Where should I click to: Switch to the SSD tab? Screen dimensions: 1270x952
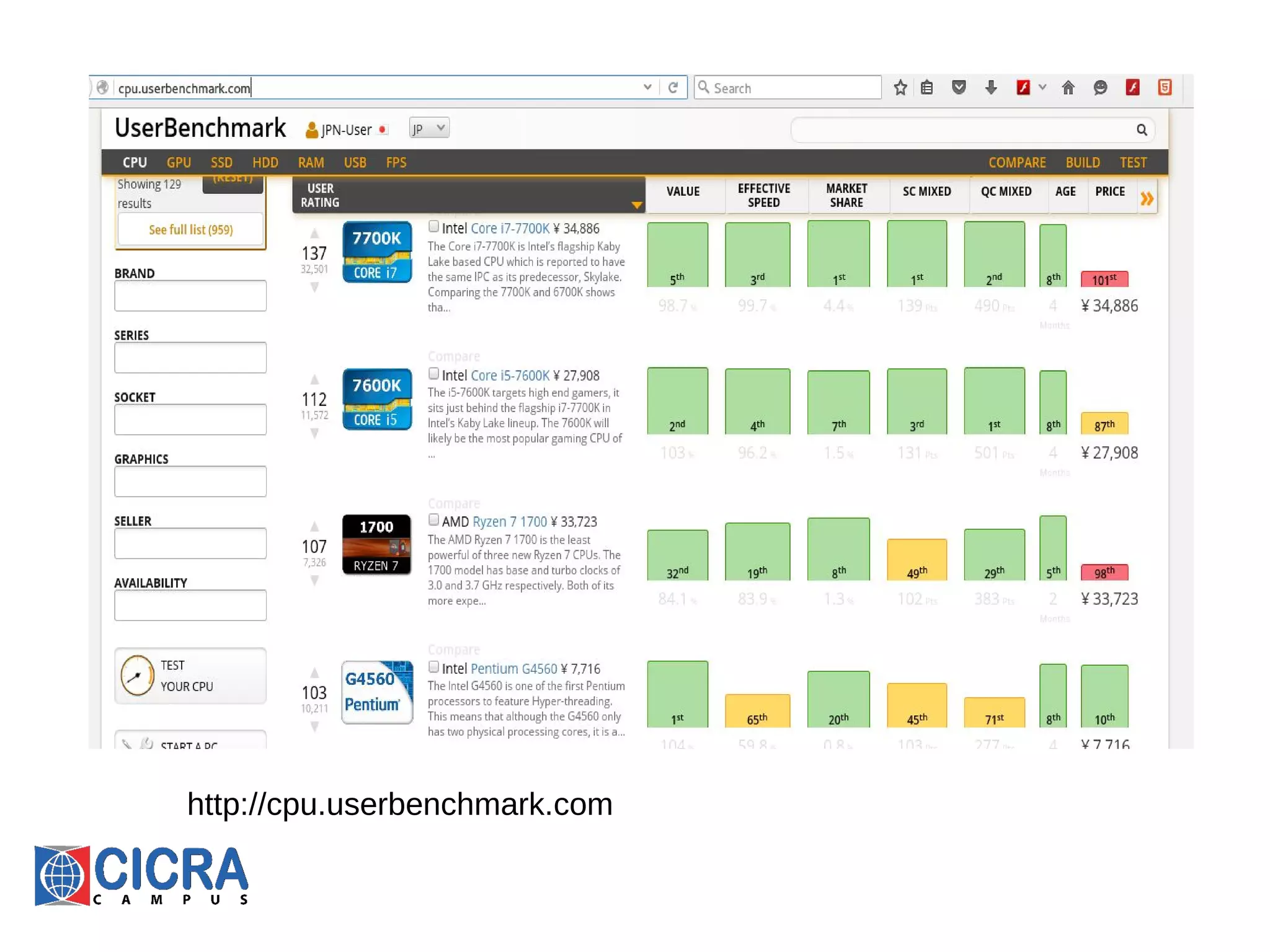tap(221, 162)
